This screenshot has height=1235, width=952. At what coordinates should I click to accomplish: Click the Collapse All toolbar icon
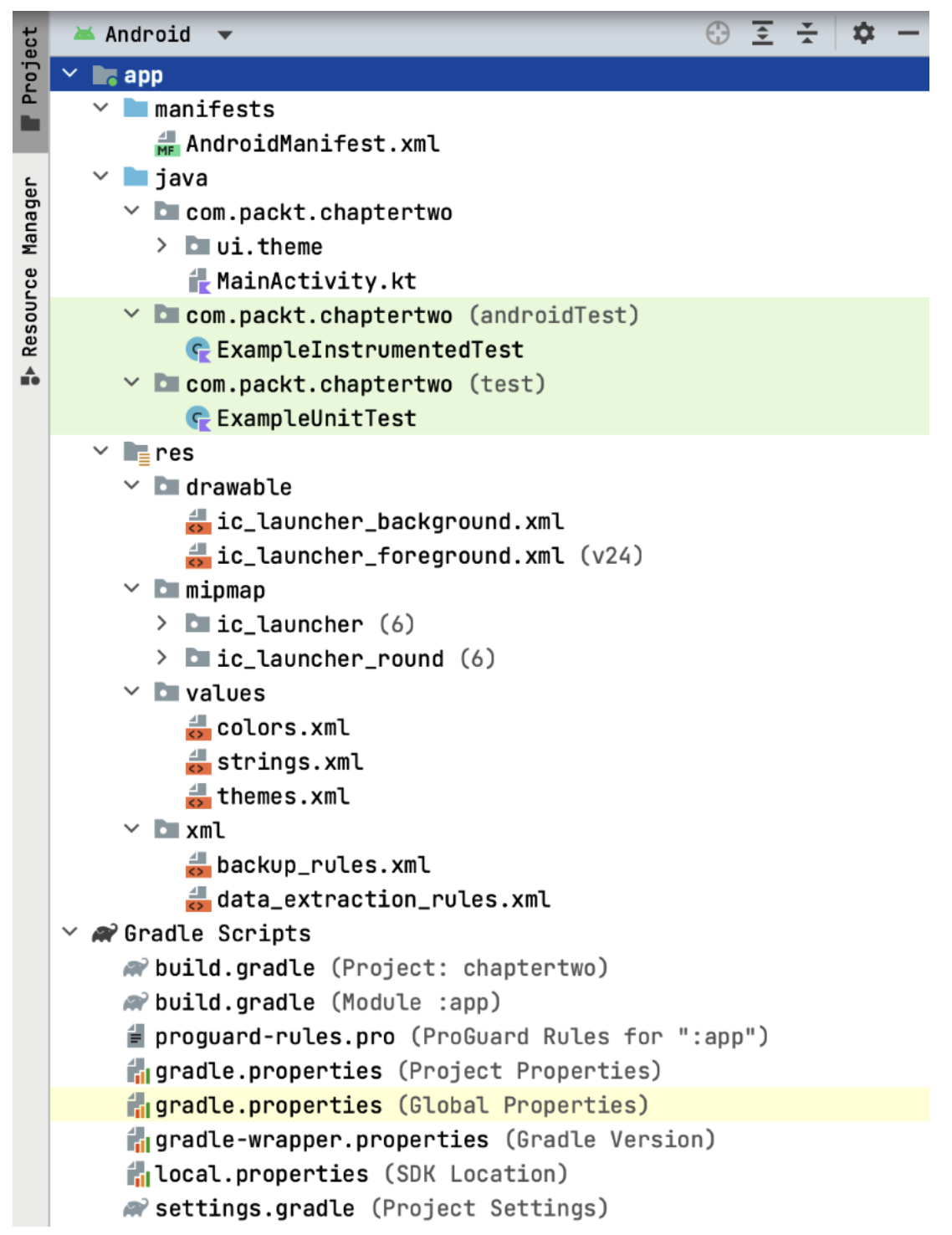click(x=806, y=33)
